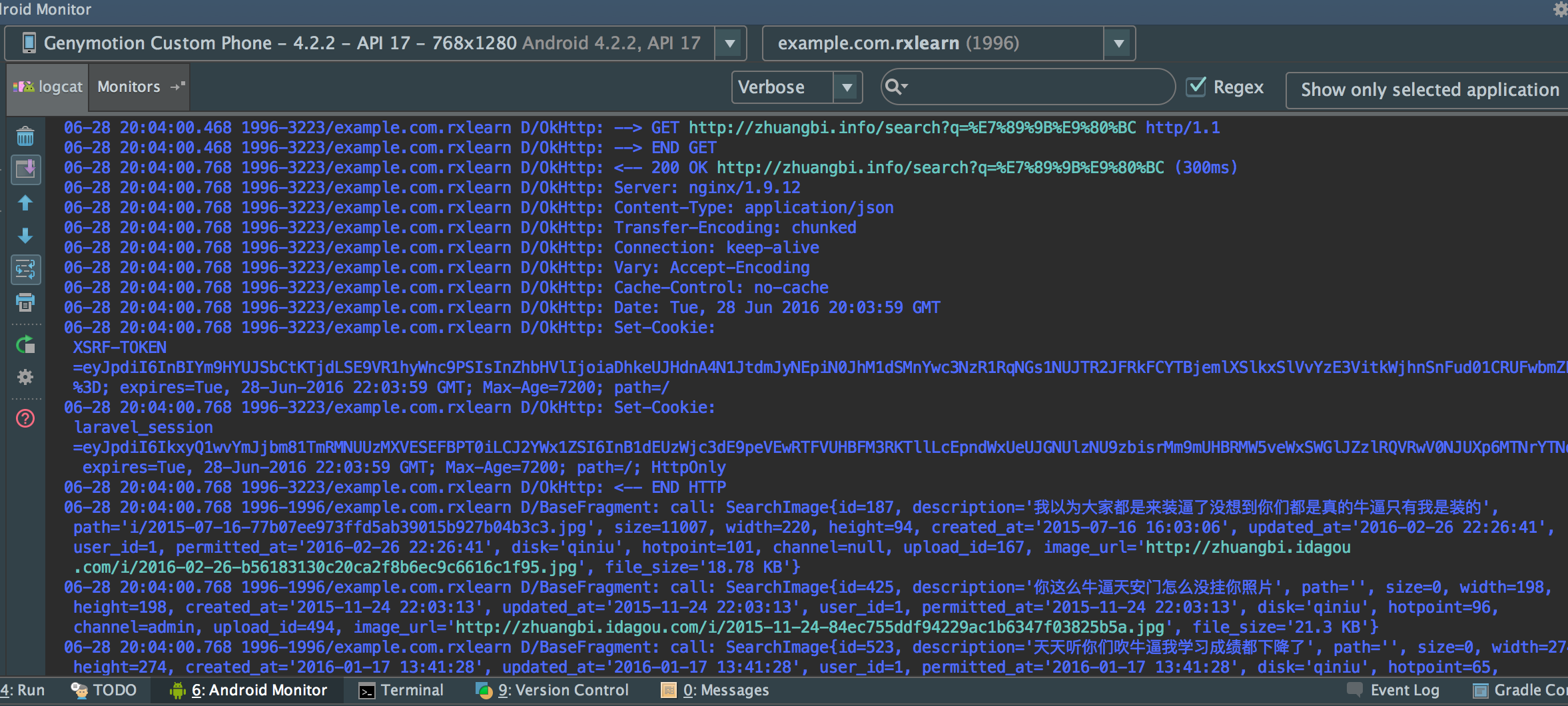This screenshot has height=706, width=1568.
Task: Switch to the Monitors tab
Action: coord(129,87)
